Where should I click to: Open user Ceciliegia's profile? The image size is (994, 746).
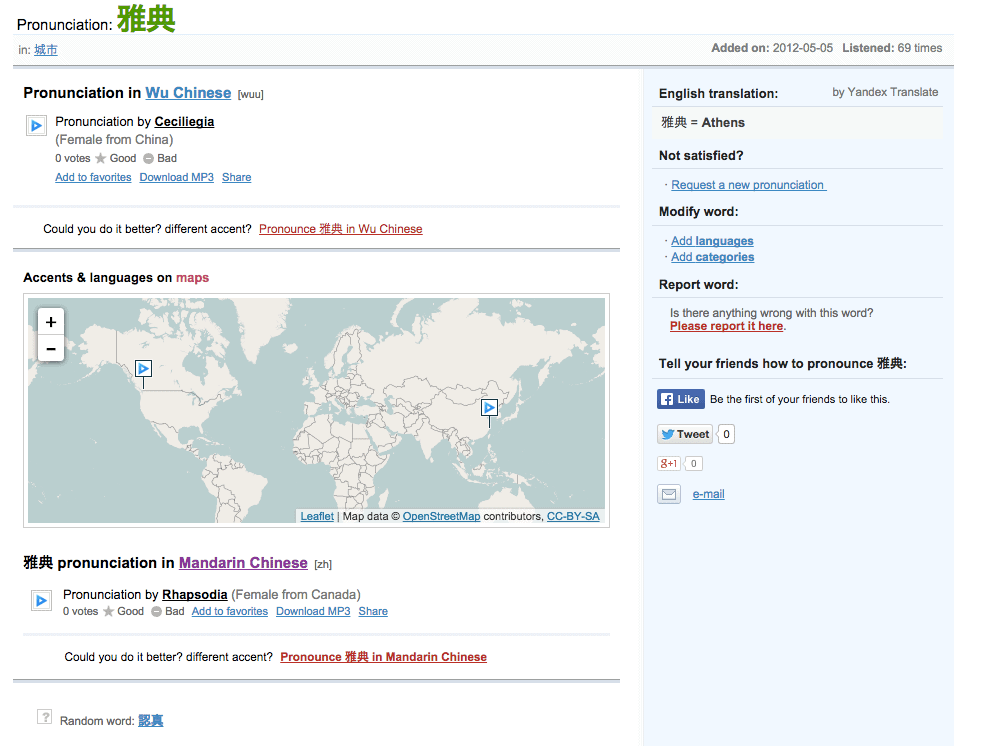tap(184, 122)
